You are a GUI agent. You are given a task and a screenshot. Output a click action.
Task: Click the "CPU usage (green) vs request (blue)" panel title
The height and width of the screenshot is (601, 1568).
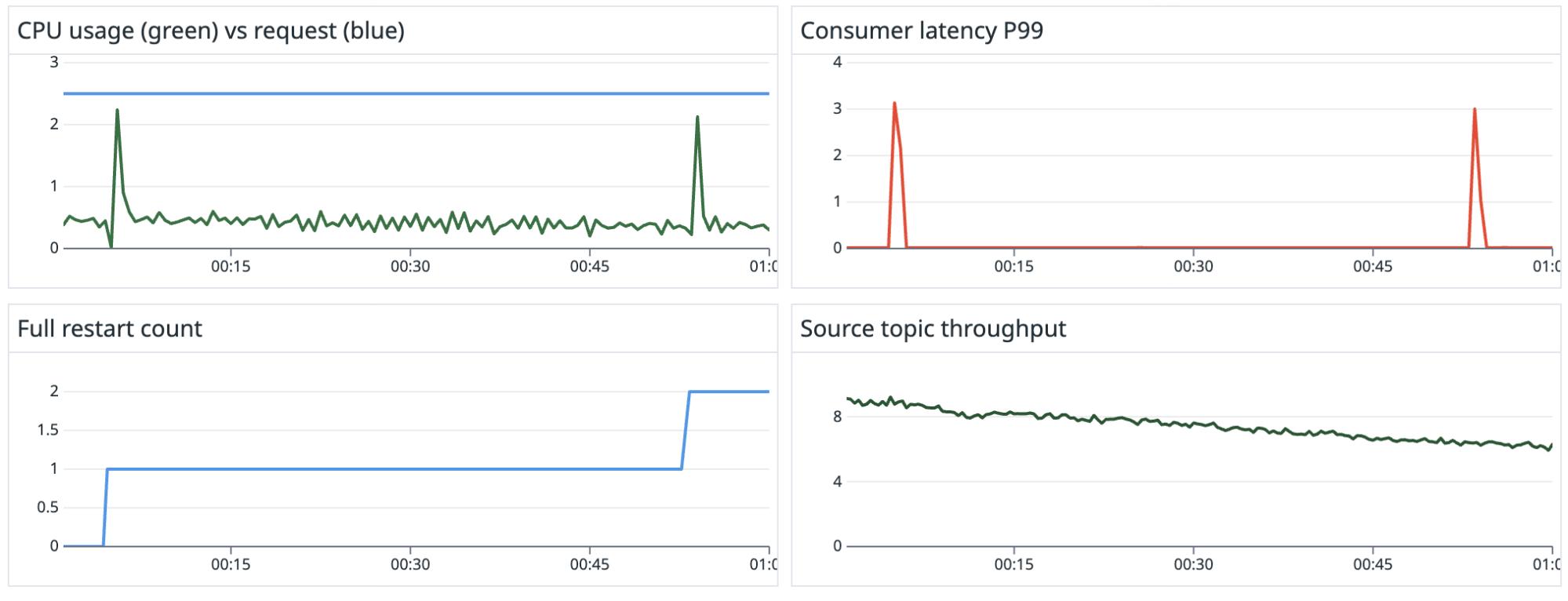210,31
